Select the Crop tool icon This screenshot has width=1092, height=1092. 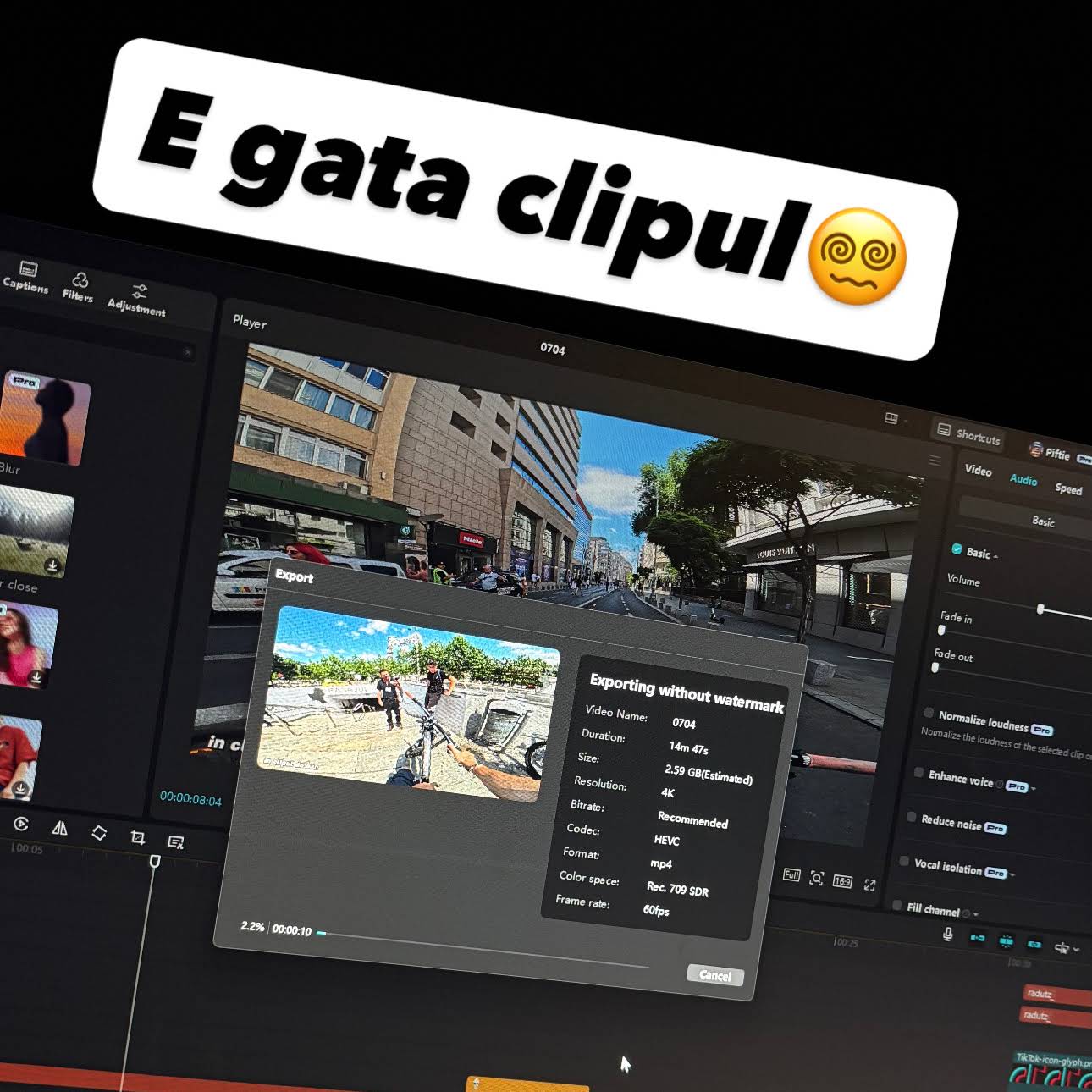click(137, 837)
